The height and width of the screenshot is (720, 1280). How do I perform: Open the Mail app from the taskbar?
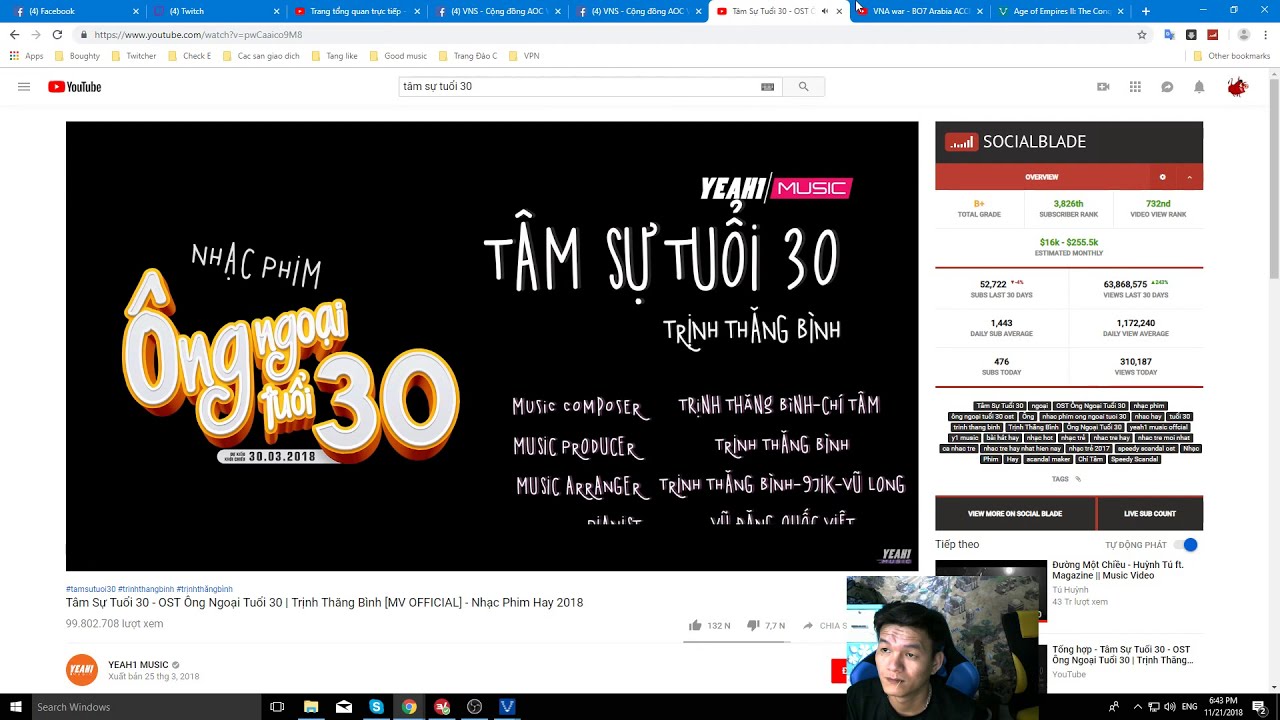click(344, 707)
